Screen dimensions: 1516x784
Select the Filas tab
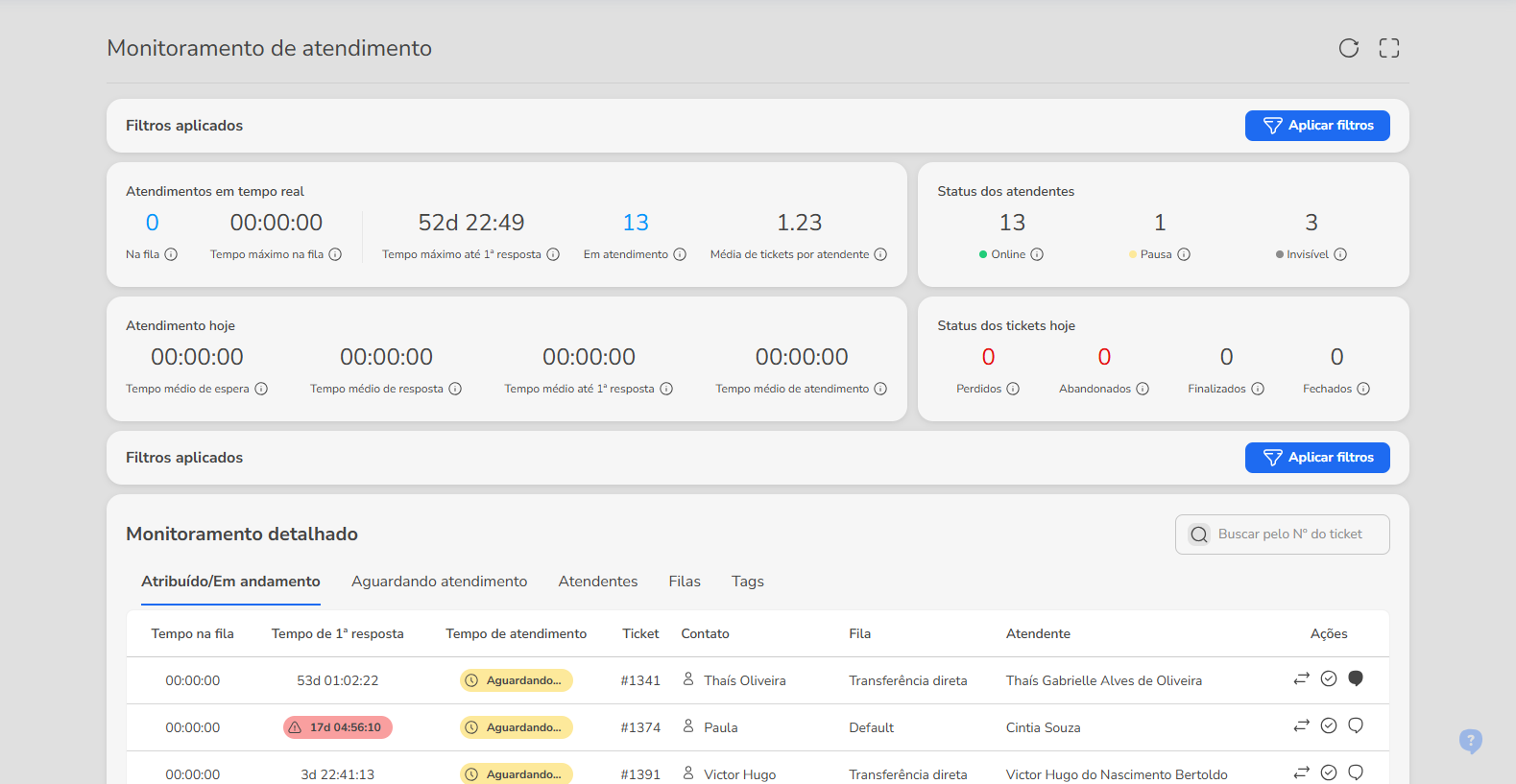pos(685,582)
